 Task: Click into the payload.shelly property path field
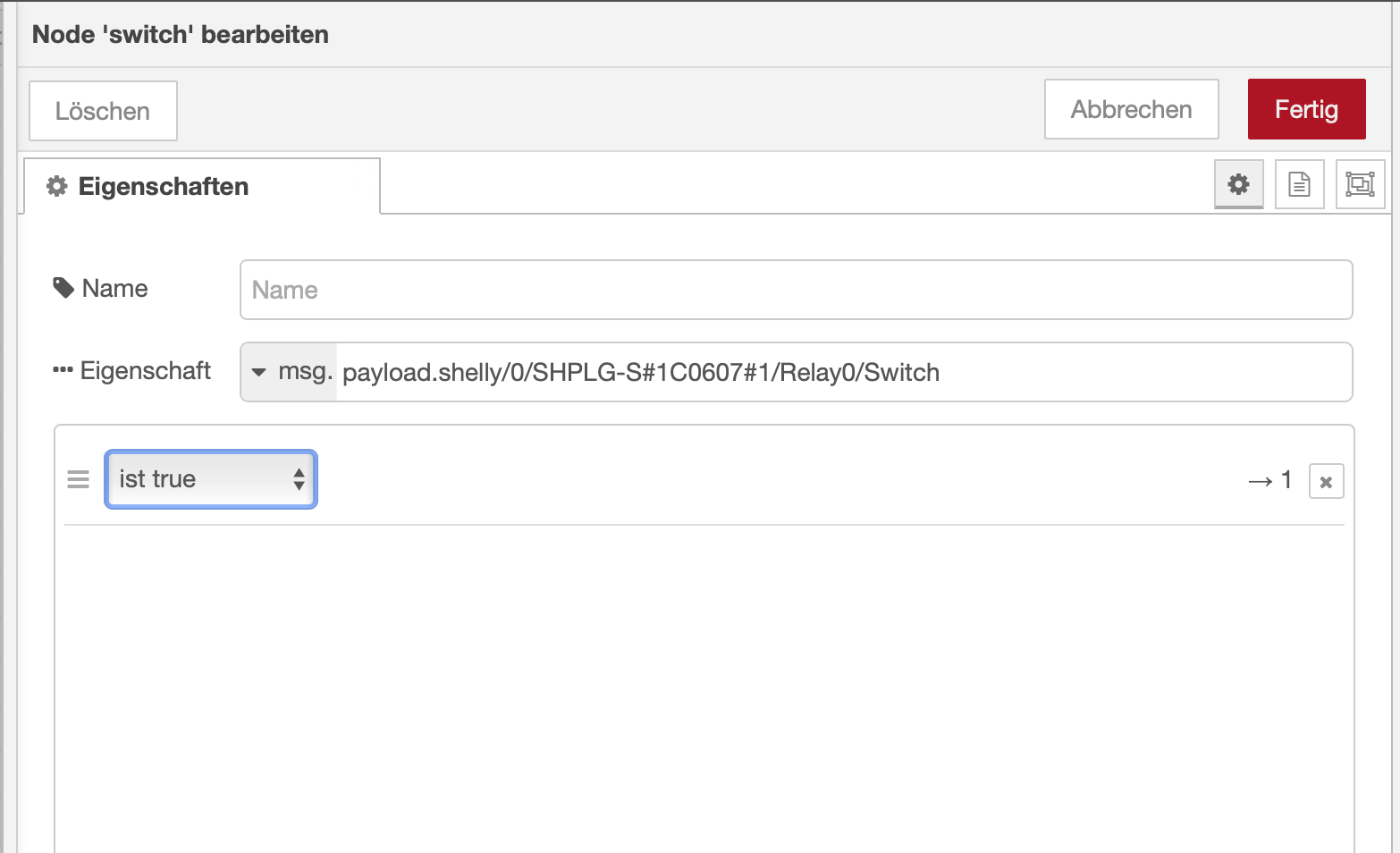click(840, 372)
